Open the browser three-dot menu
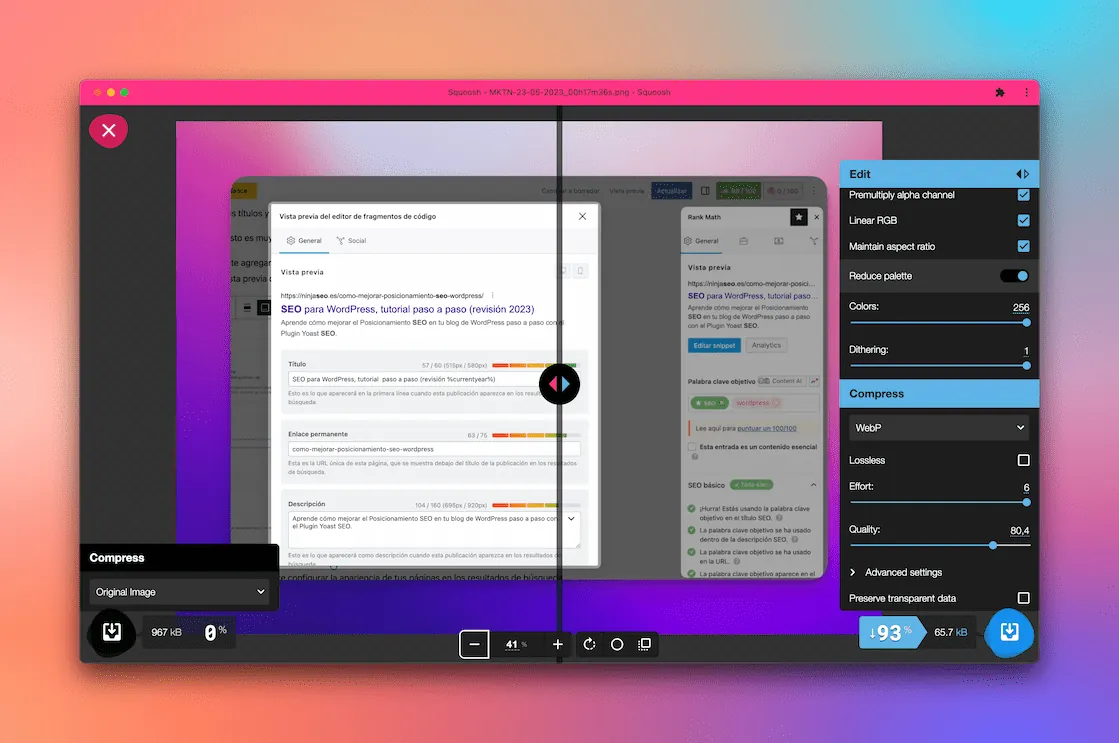Viewport: 1119px width, 743px height. 1026,92
